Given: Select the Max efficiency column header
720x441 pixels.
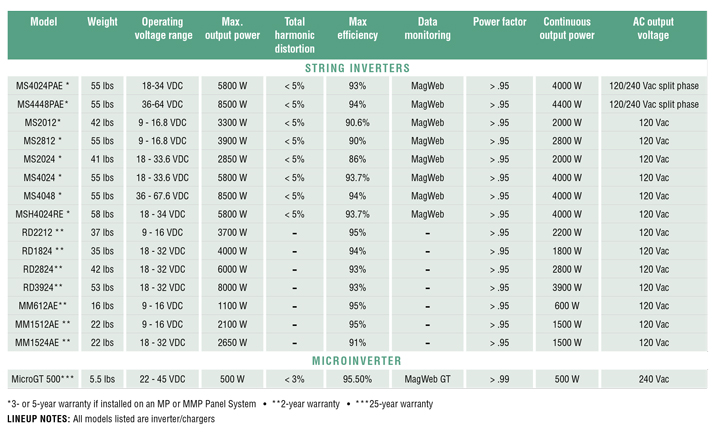Looking at the screenshot, I should click(x=358, y=28).
